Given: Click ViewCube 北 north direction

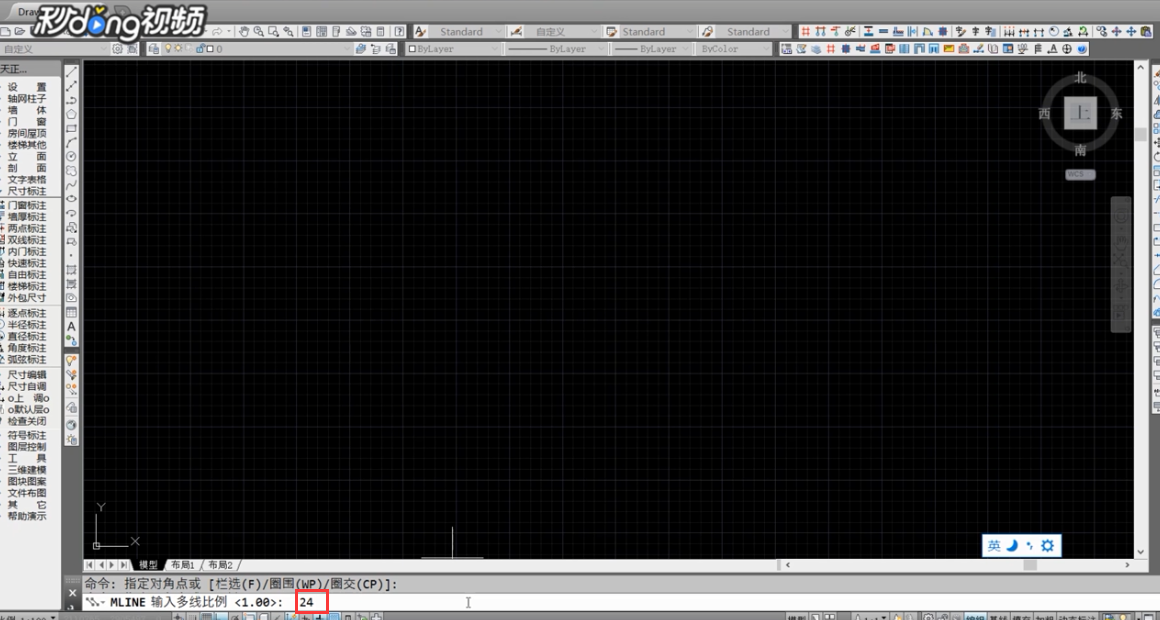Looking at the screenshot, I should 1080,77.
